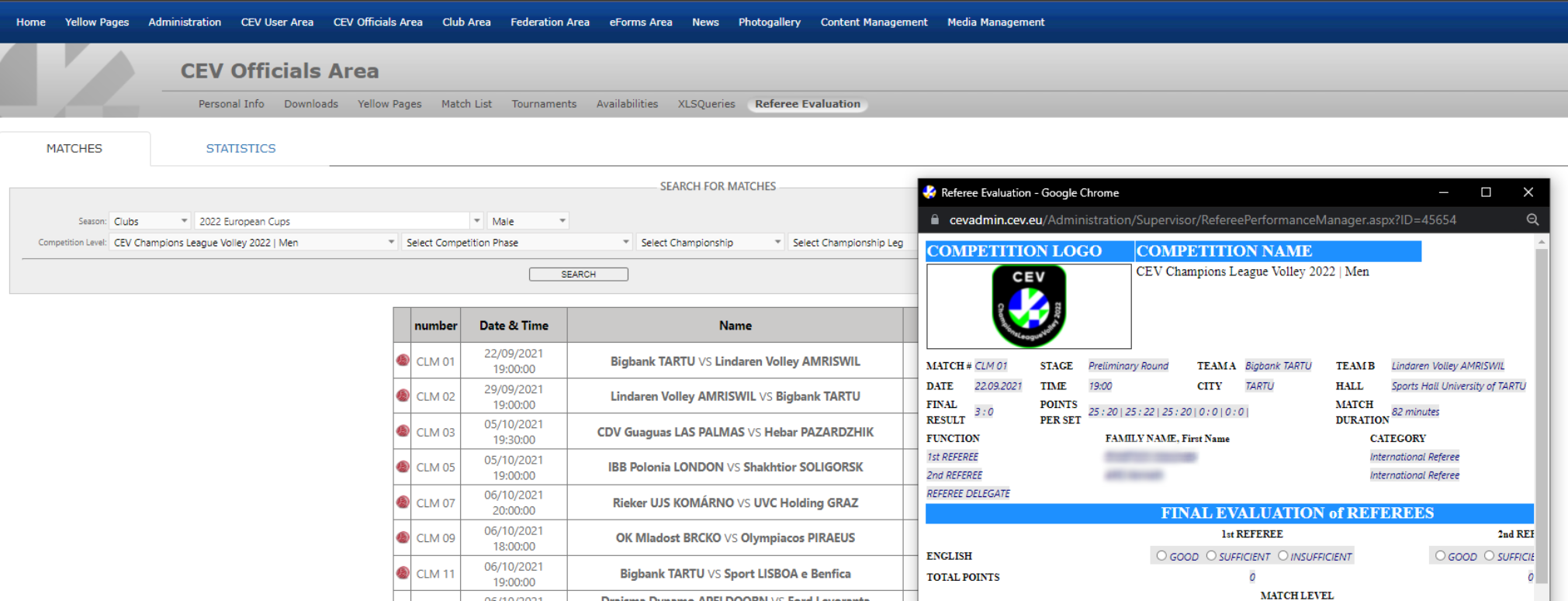Go to Tournaments sub-navigation
This screenshot has height=601, width=1568.
[544, 104]
